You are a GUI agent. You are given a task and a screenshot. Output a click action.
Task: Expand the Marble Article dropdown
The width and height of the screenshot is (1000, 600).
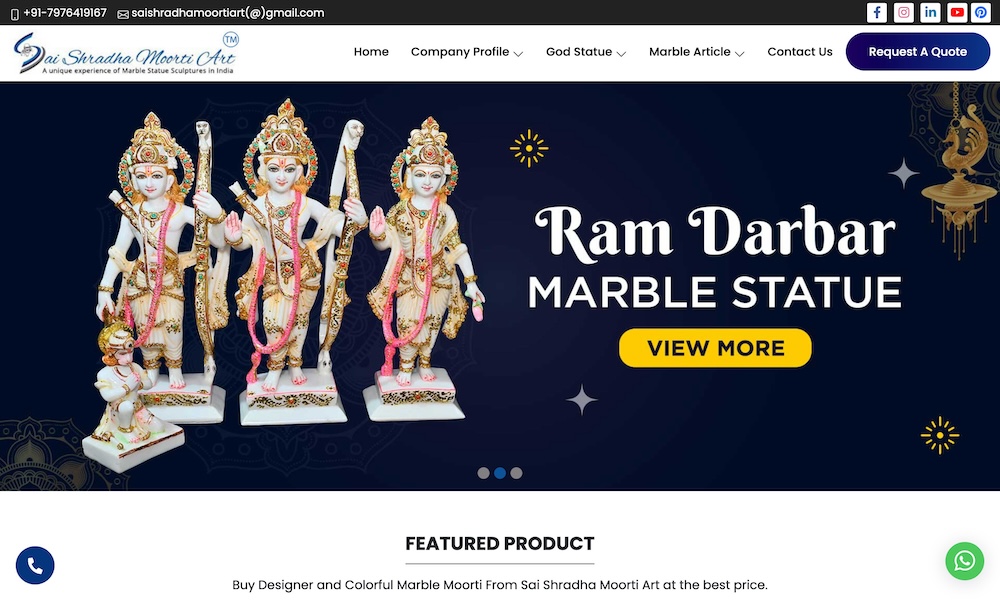(x=696, y=52)
